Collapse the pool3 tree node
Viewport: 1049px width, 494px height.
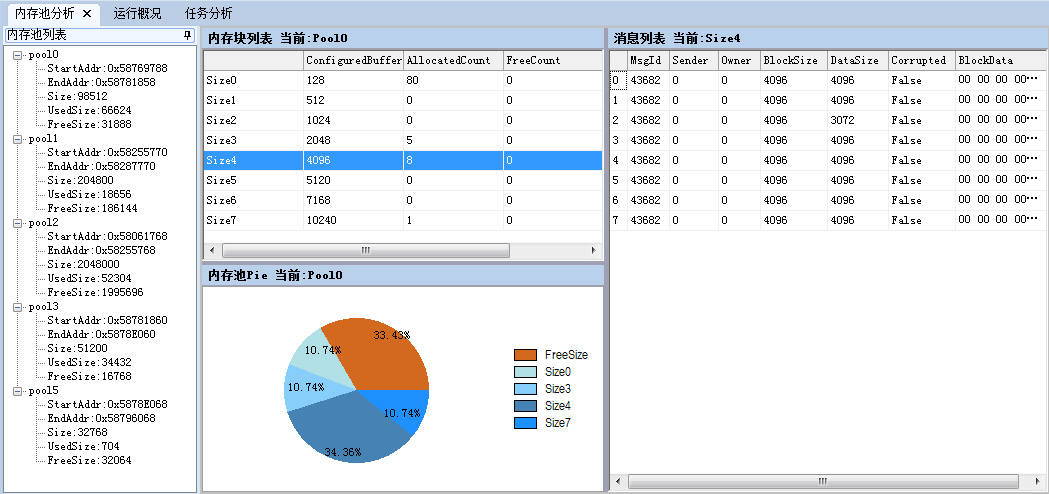[x=19, y=307]
